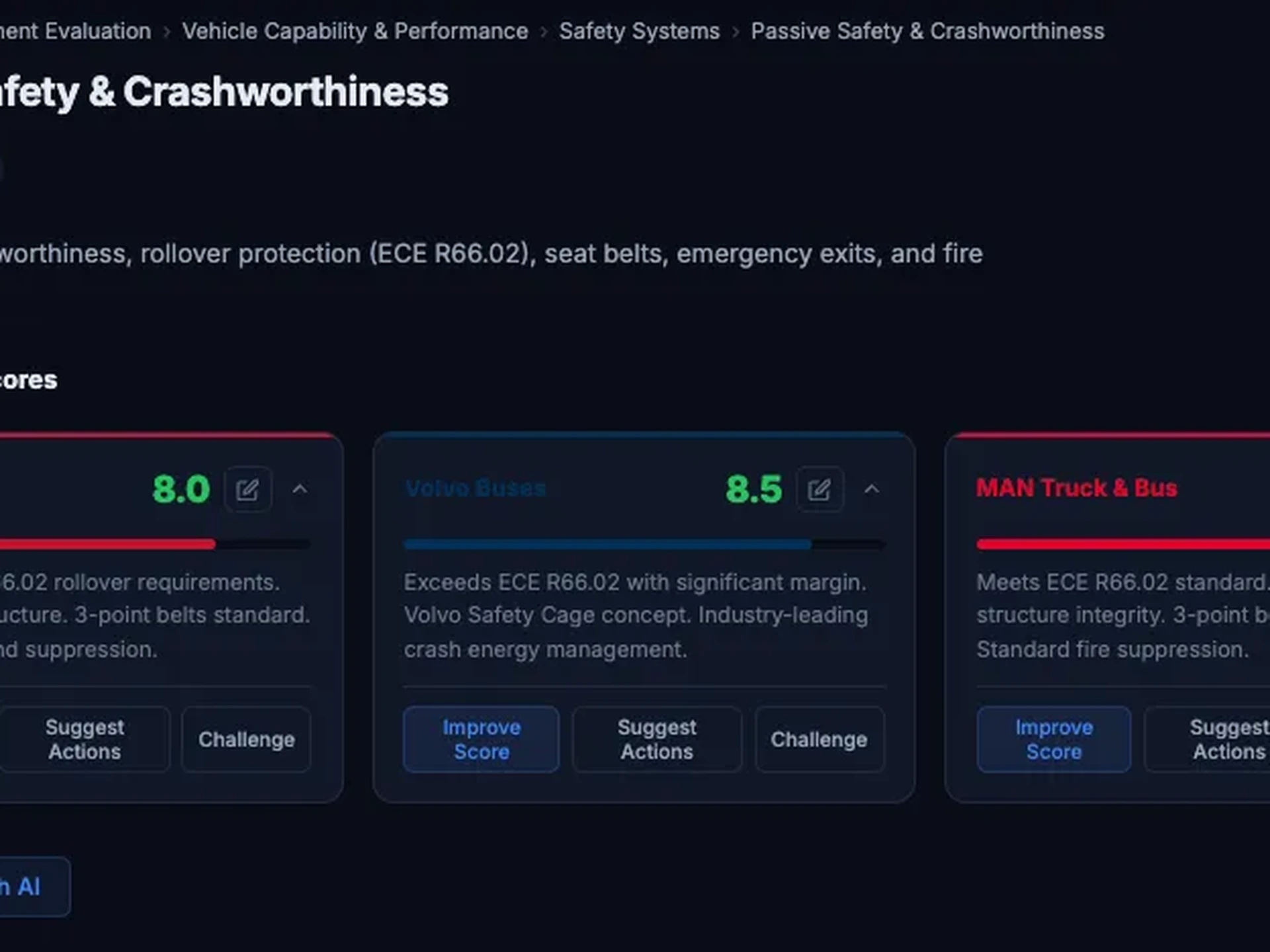Click the Volvo Buses card title

point(475,488)
